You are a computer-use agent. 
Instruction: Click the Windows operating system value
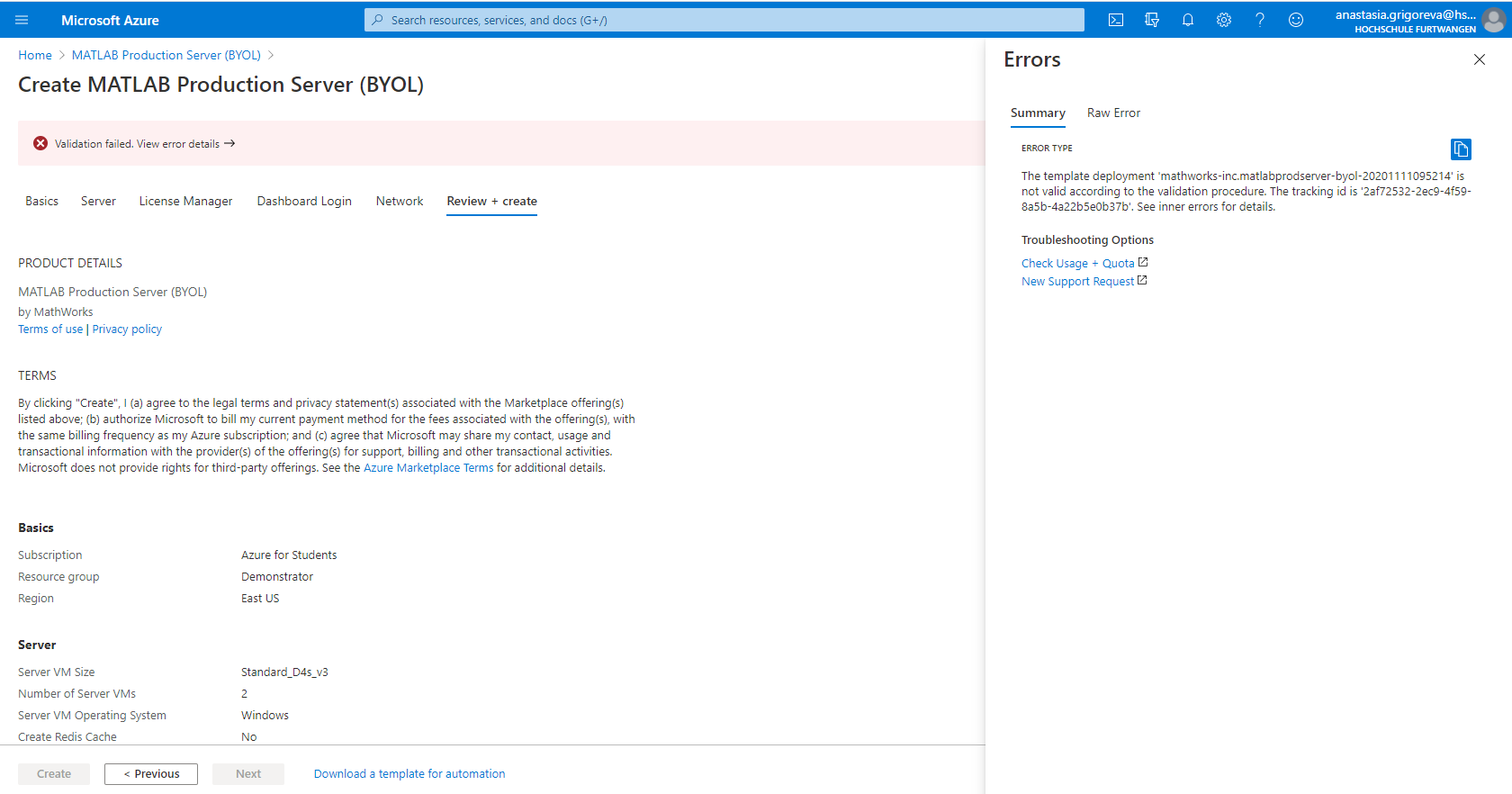265,715
